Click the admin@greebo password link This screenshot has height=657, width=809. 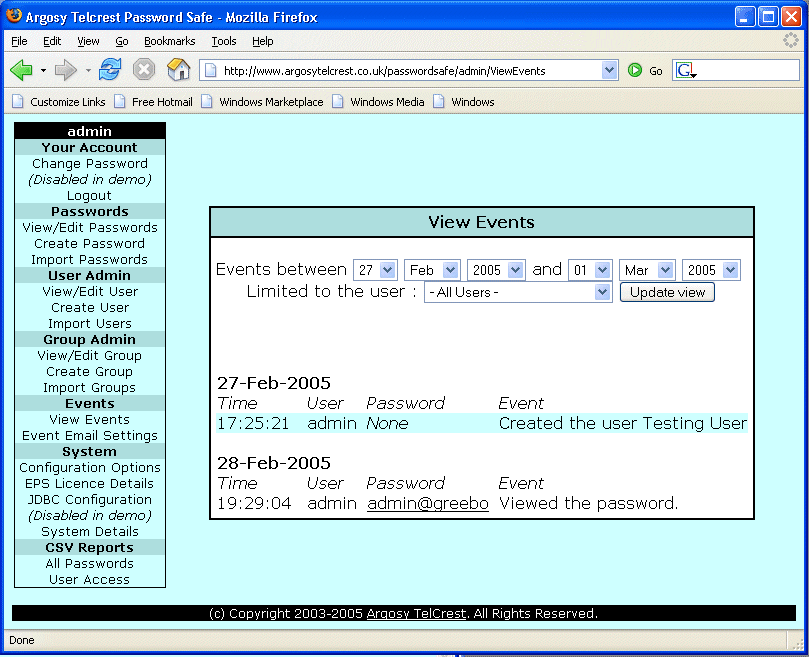pos(428,503)
